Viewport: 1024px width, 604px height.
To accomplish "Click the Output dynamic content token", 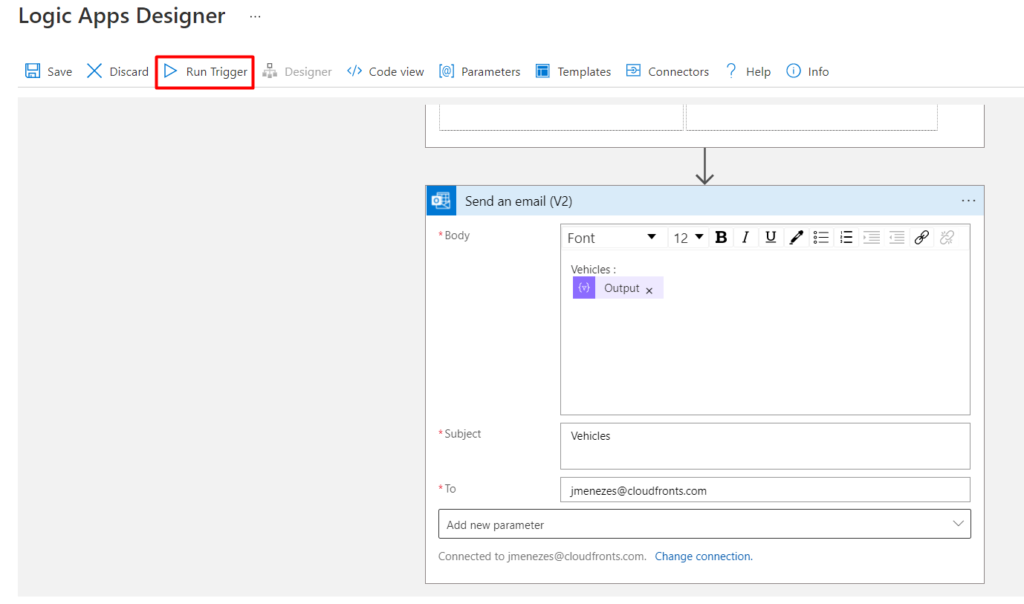I will (618, 288).
